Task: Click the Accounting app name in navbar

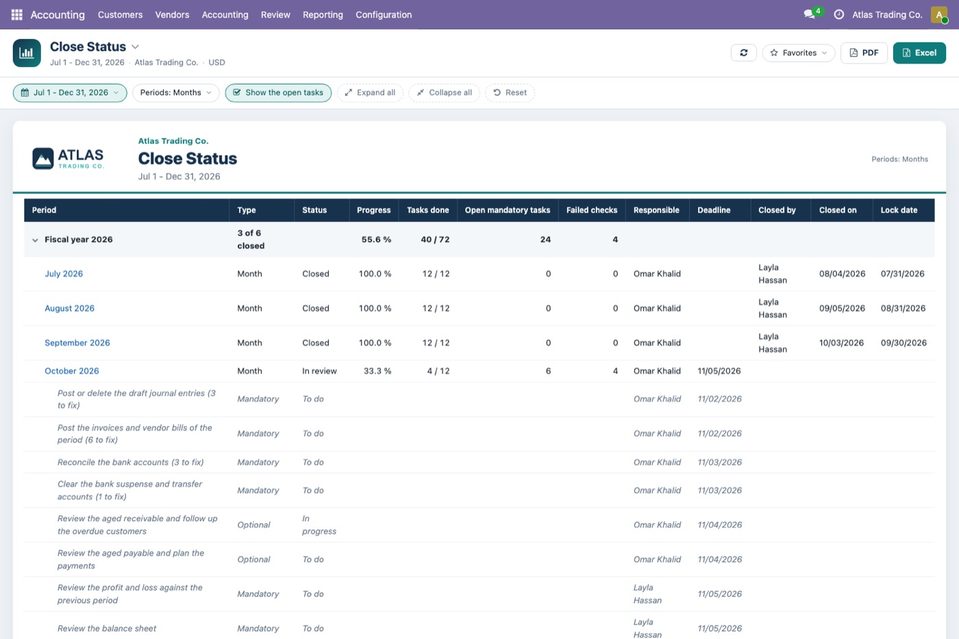Action: click(57, 15)
